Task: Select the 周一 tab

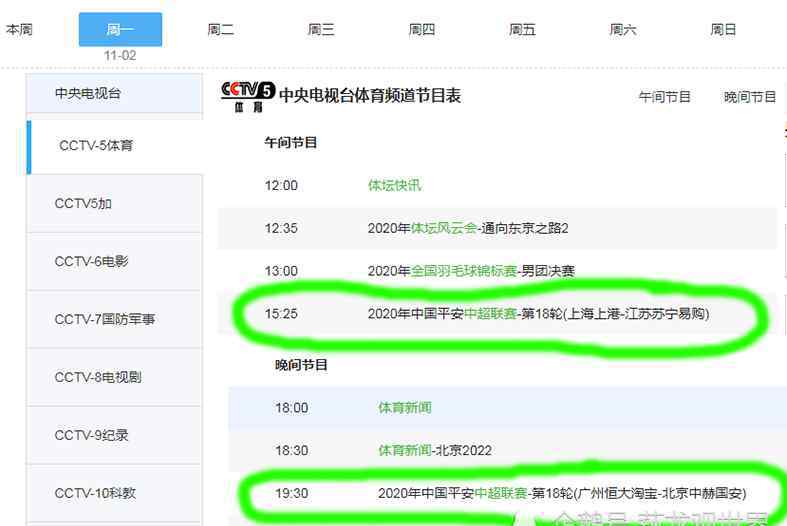Action: [120, 30]
